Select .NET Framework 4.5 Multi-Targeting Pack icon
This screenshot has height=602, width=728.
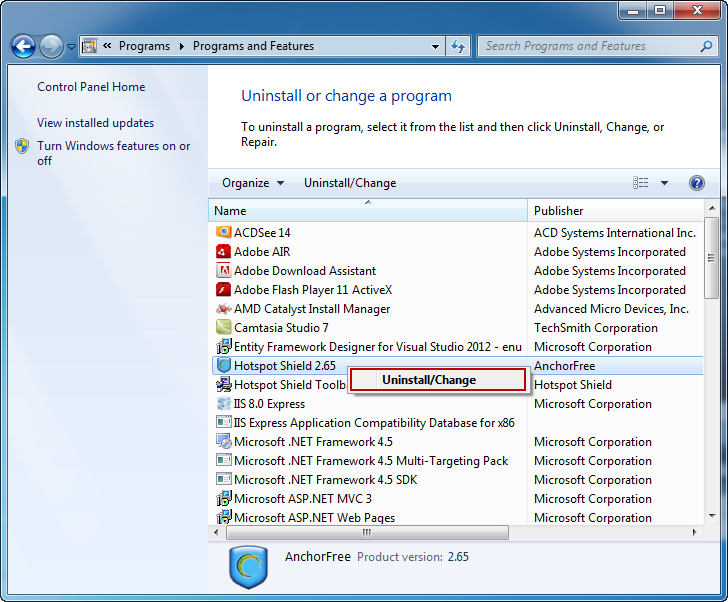click(223, 460)
